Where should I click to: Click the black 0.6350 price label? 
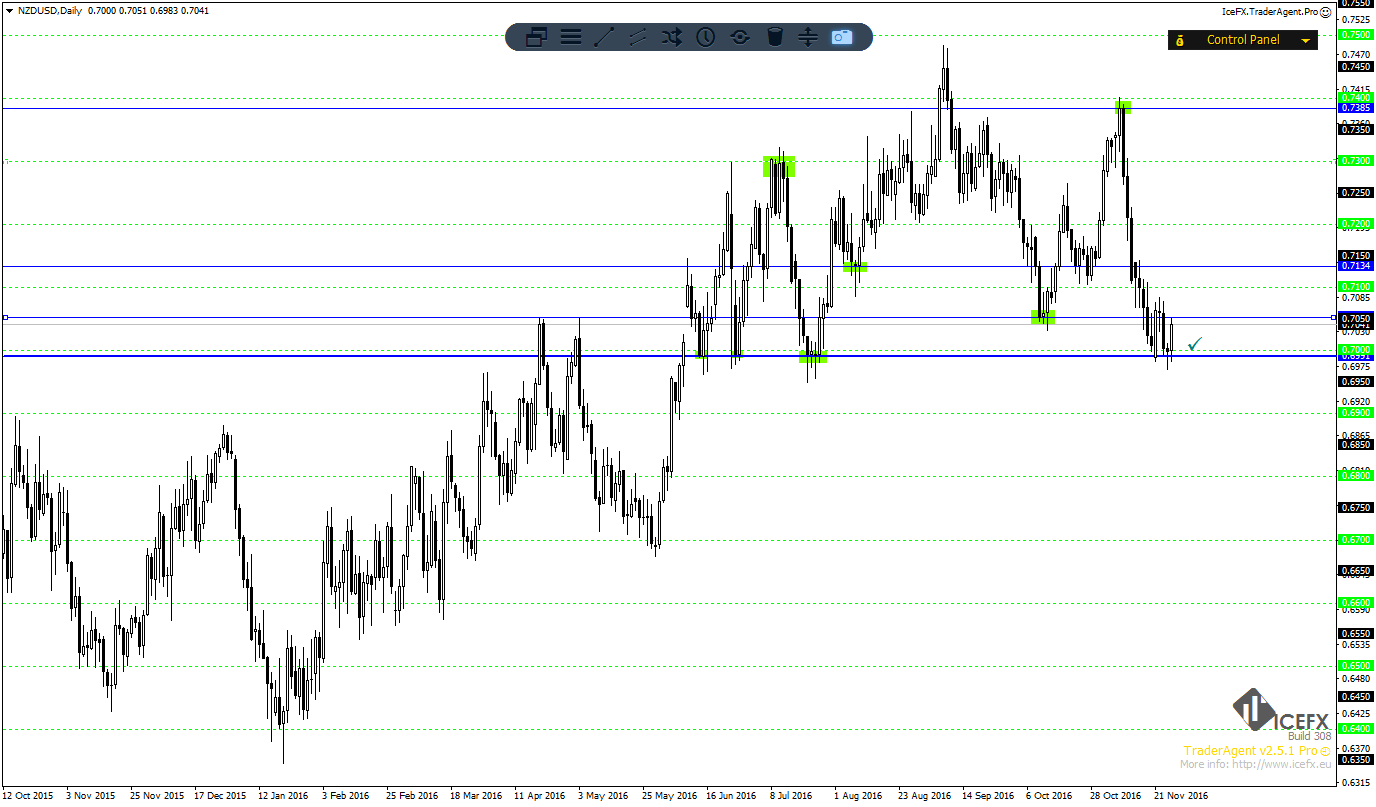pyautogui.click(x=1356, y=760)
